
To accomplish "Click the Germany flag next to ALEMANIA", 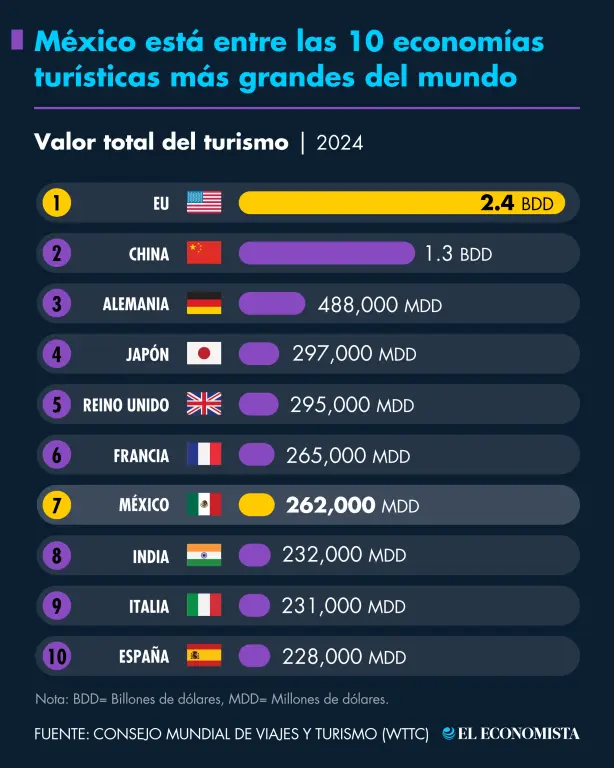I will (x=204, y=303).
